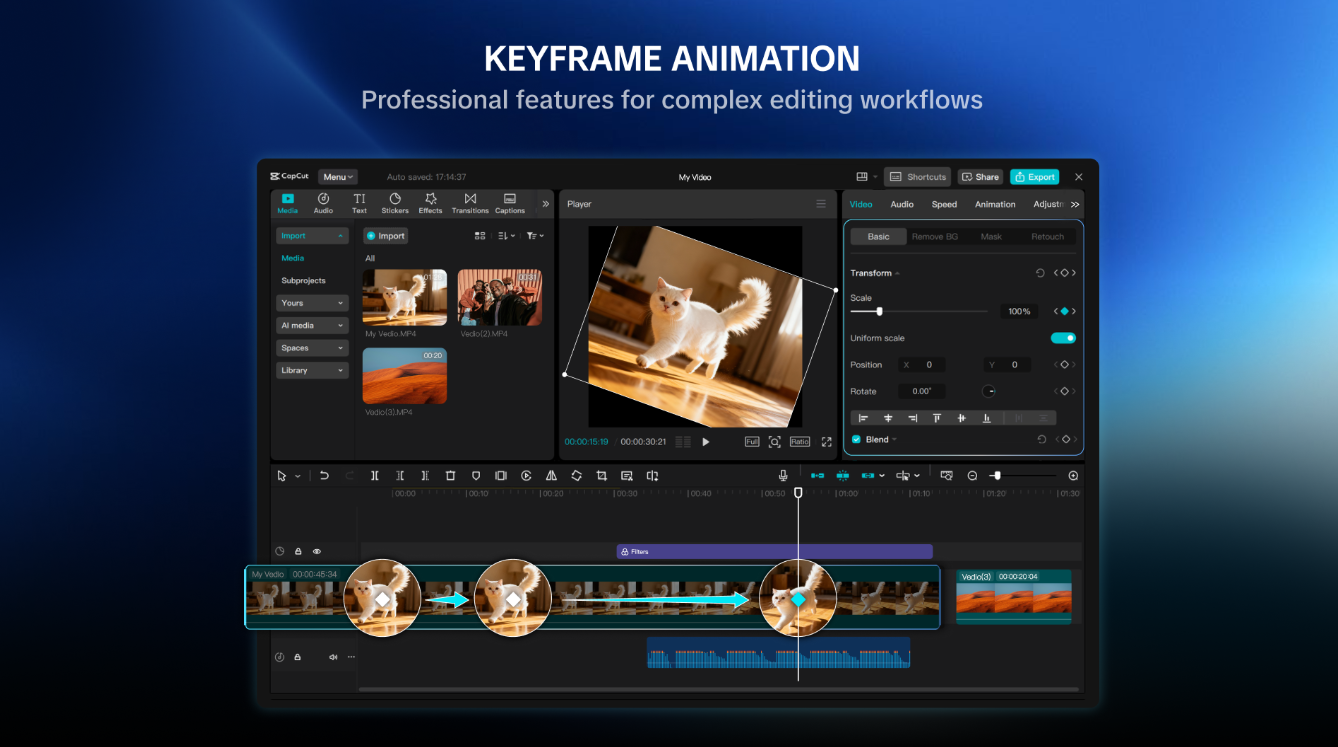Open the Menu dropdown
The height and width of the screenshot is (747, 1338).
[338, 177]
